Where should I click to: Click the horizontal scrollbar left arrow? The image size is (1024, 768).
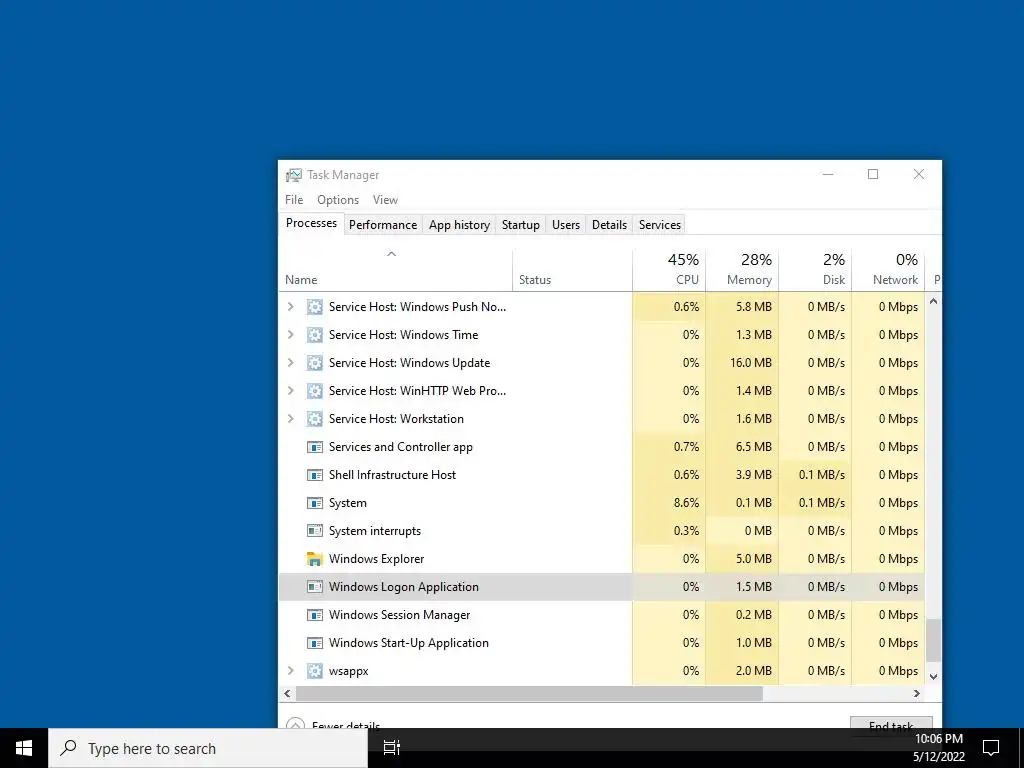coord(287,694)
